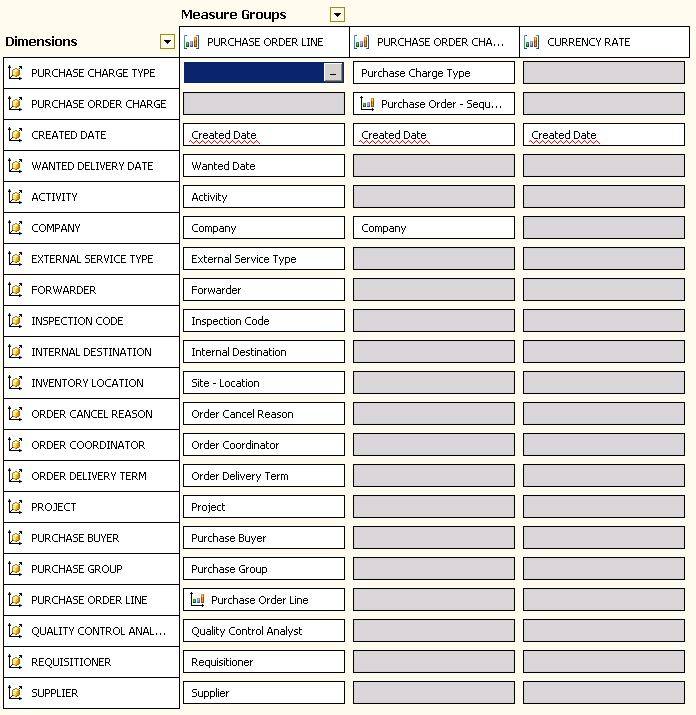Click the Company cell under PURCHASE ORDER CHA...
Viewport: 696px width, 715px height.
point(434,228)
